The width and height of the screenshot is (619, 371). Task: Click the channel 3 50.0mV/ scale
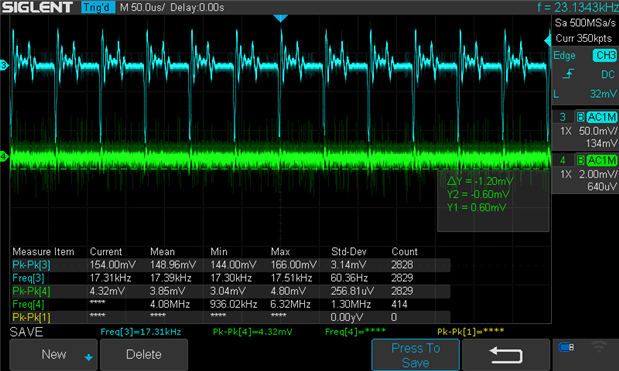[x=598, y=131]
